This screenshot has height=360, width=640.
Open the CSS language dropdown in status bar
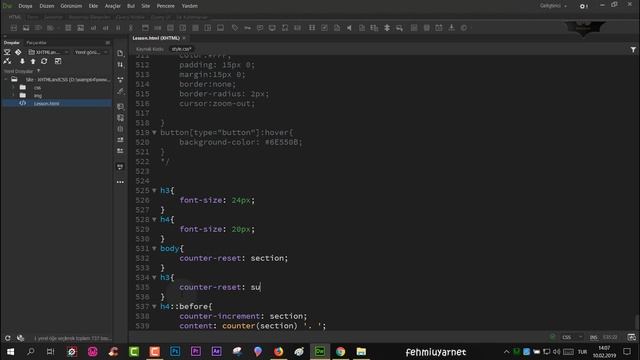[x=571, y=337]
